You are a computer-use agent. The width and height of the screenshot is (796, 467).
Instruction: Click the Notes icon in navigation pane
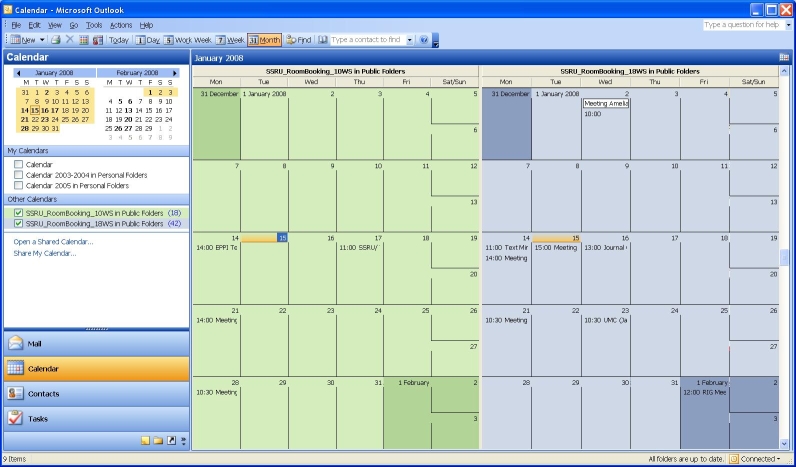[x=146, y=441]
